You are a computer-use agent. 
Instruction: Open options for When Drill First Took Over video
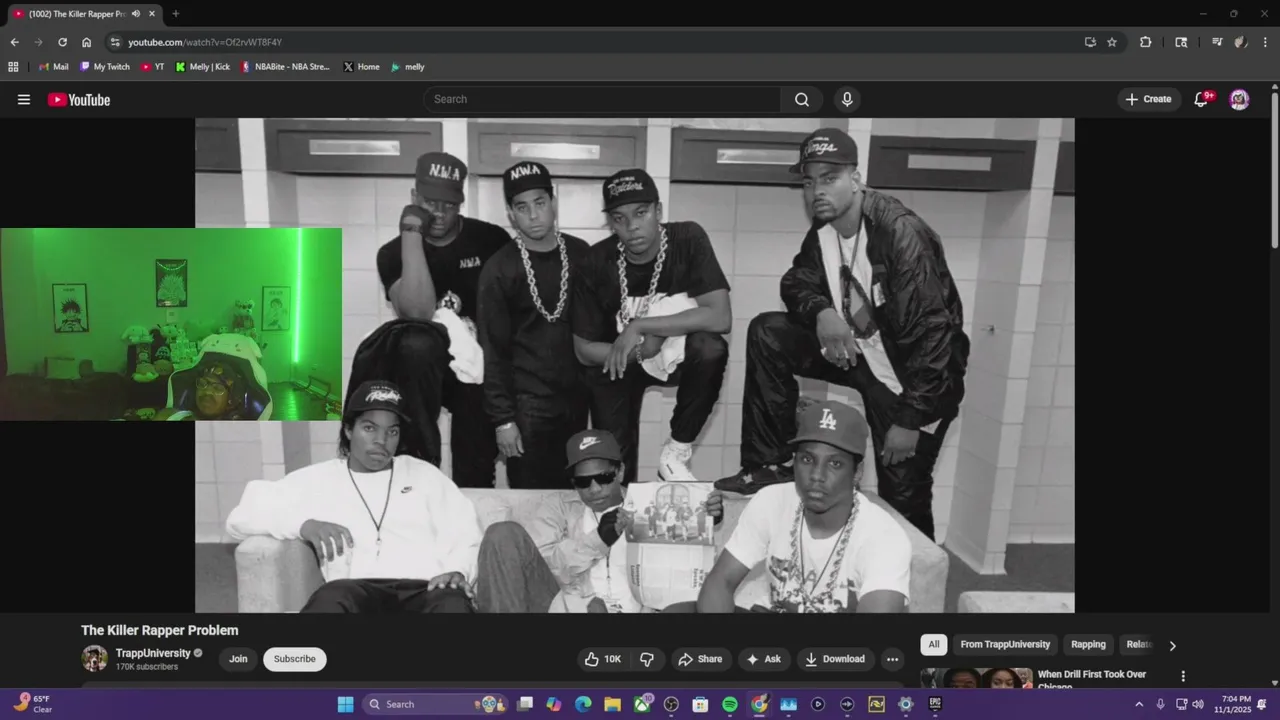pos(1183,676)
